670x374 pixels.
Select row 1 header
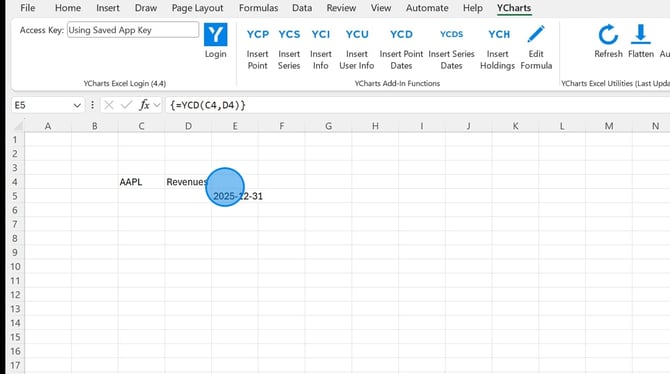pyautogui.click(x=15, y=140)
